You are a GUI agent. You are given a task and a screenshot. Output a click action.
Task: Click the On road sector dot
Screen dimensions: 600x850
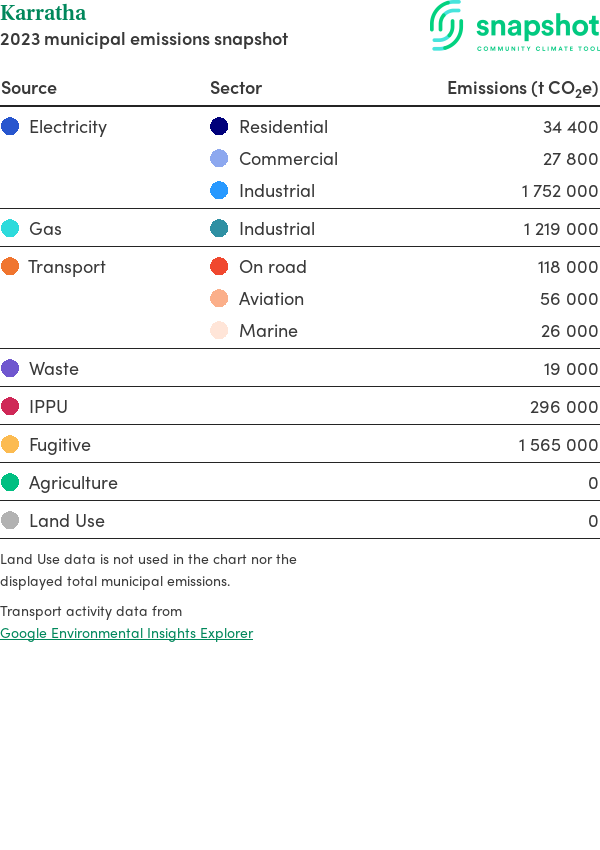coord(219,267)
